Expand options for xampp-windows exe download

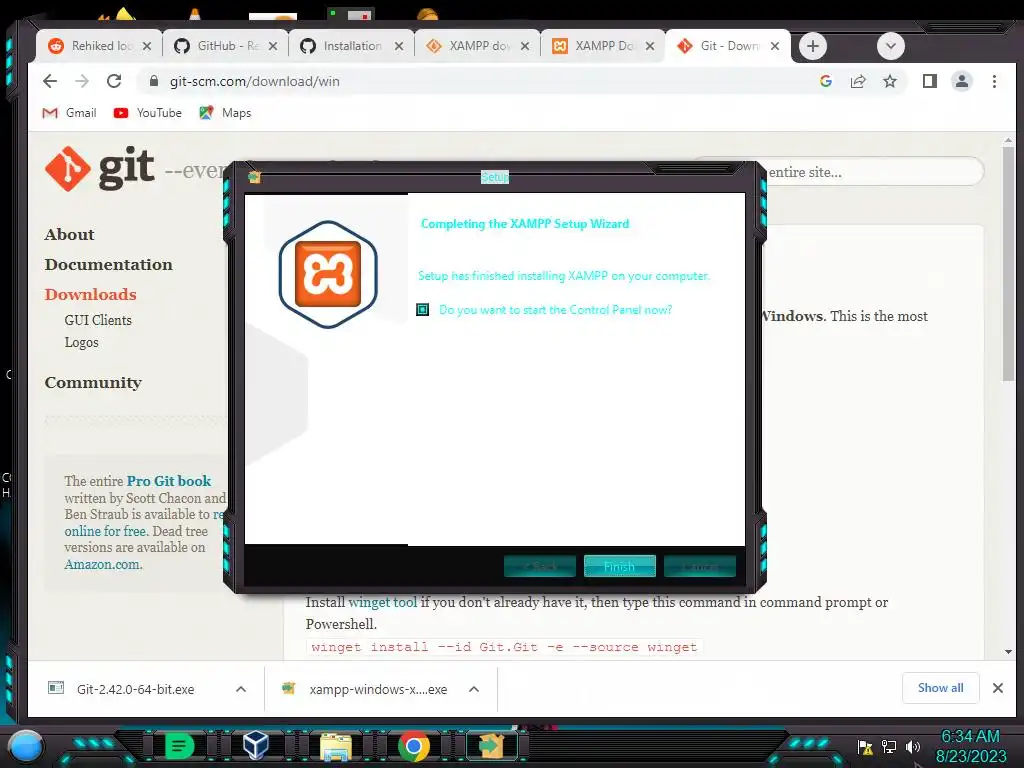pos(474,689)
